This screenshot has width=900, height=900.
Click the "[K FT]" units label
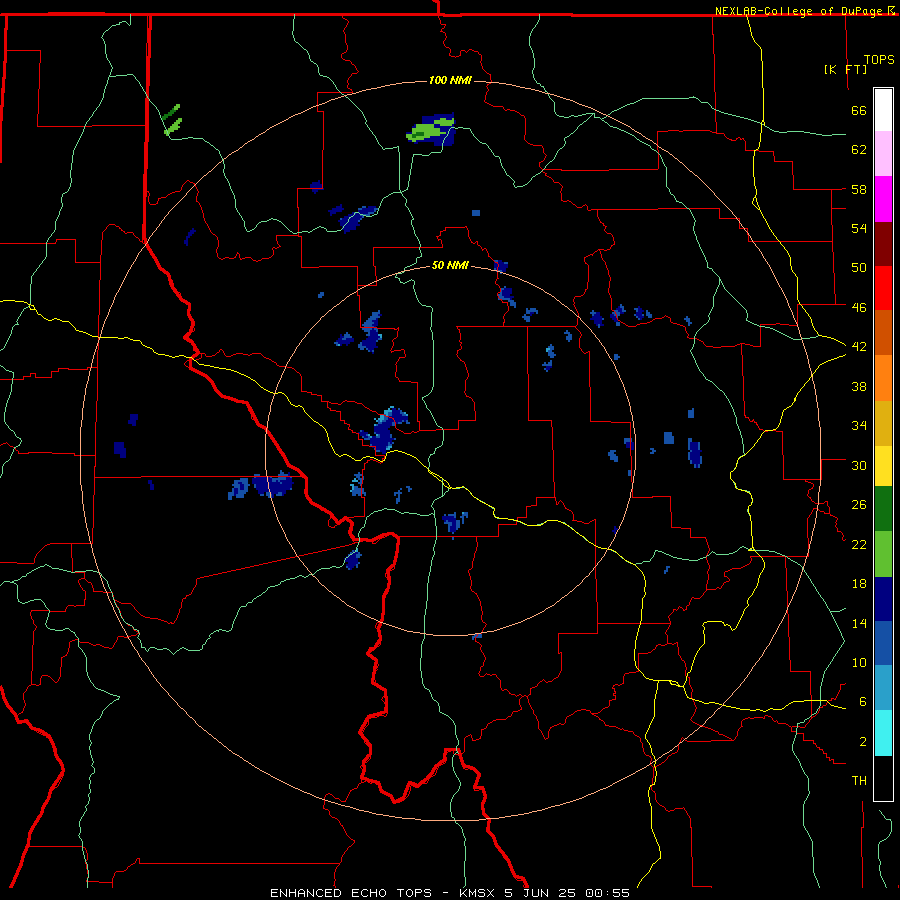coord(845,69)
